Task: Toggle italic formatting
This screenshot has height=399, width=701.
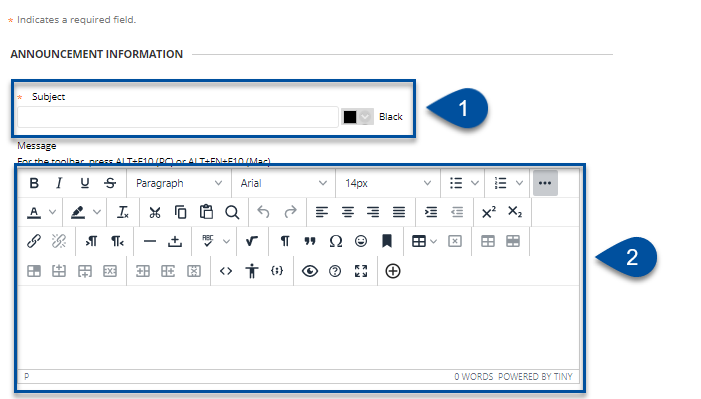Action: point(59,183)
